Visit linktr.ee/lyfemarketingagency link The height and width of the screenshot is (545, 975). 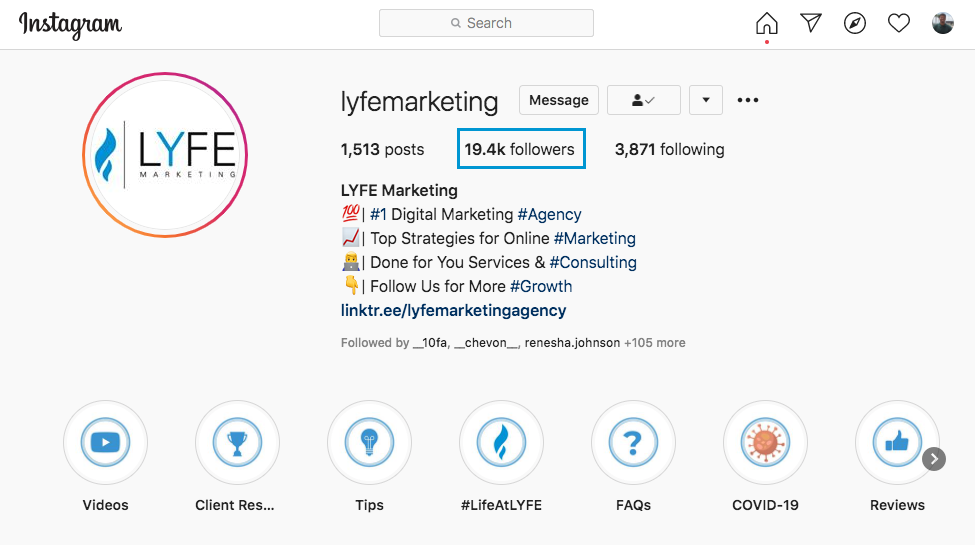[453, 310]
